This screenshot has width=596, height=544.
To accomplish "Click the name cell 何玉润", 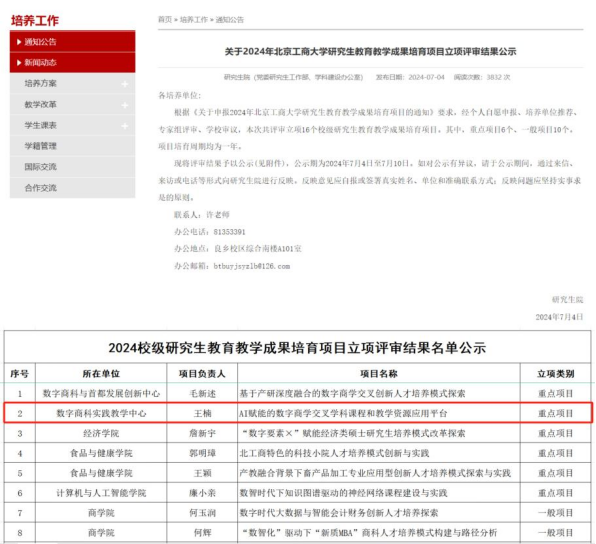I will [x=202, y=512].
